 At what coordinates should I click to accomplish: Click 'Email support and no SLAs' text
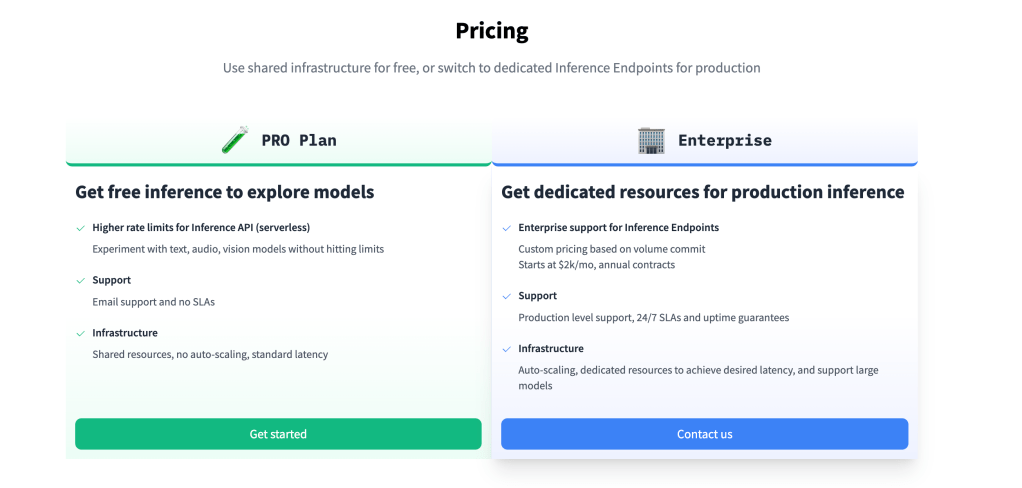[155, 301]
